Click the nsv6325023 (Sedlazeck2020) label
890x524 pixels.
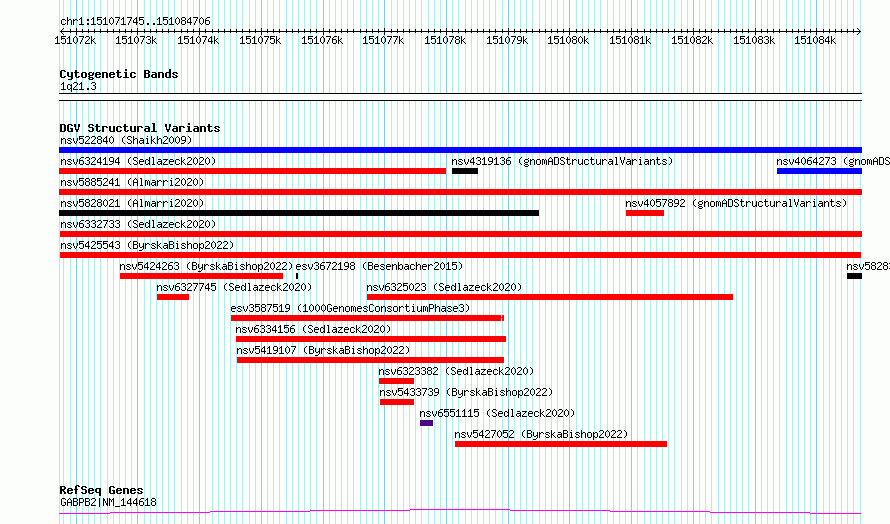(x=444, y=287)
